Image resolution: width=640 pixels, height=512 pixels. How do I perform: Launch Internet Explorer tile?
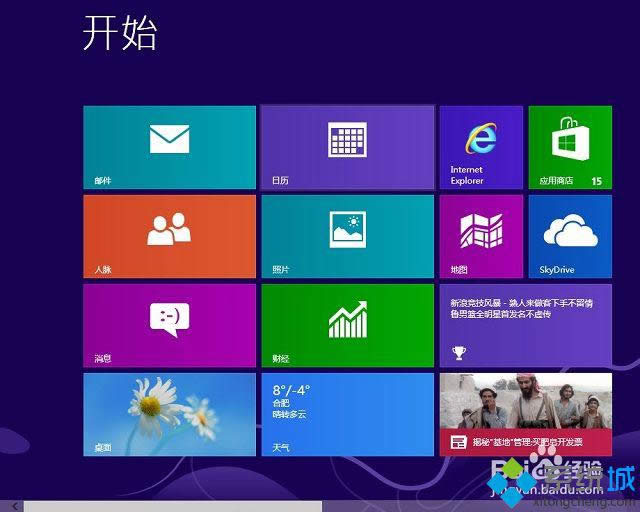coord(481,147)
